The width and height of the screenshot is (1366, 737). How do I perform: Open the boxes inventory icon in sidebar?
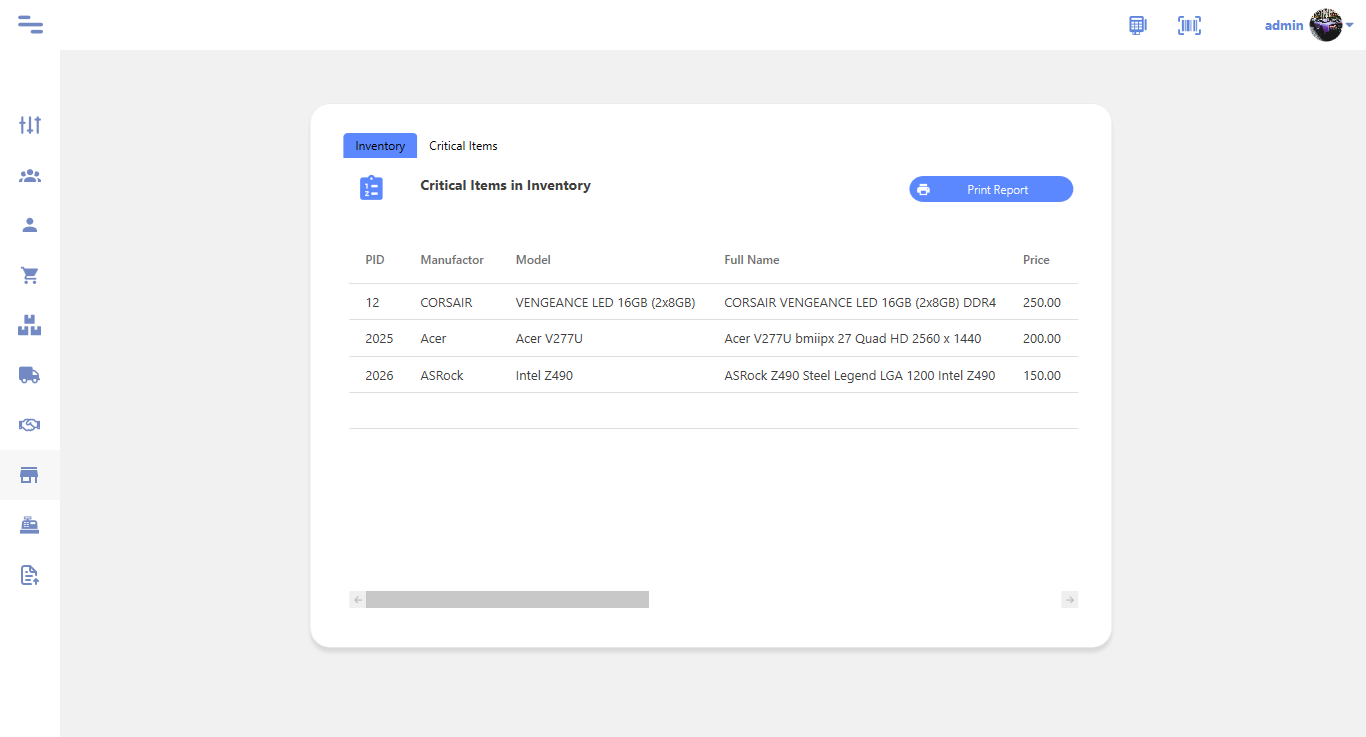point(30,325)
